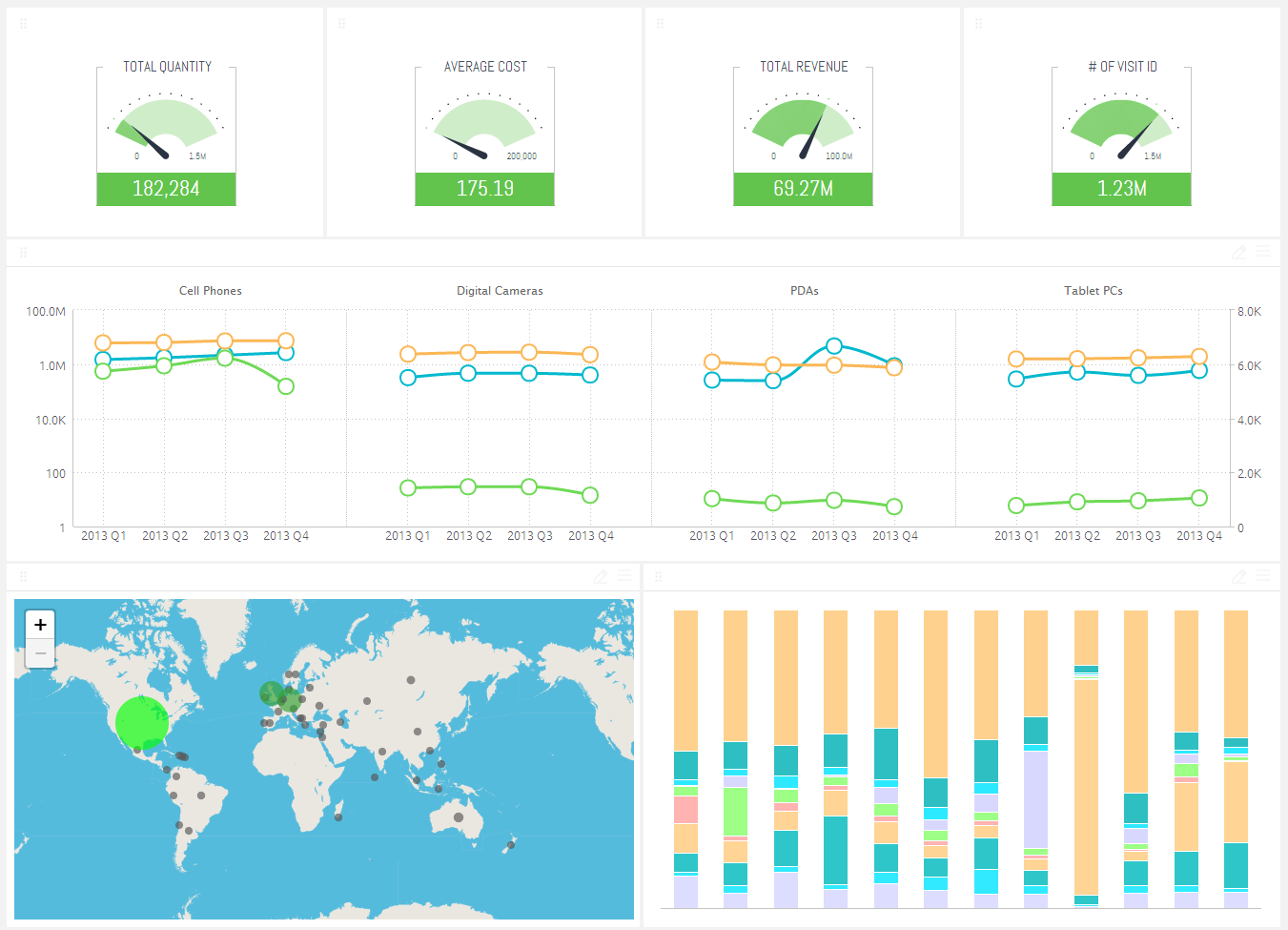Screen dimensions: 1288x930
Task: Zoom in on the map with the plus button
Action: pyautogui.click(x=40, y=624)
